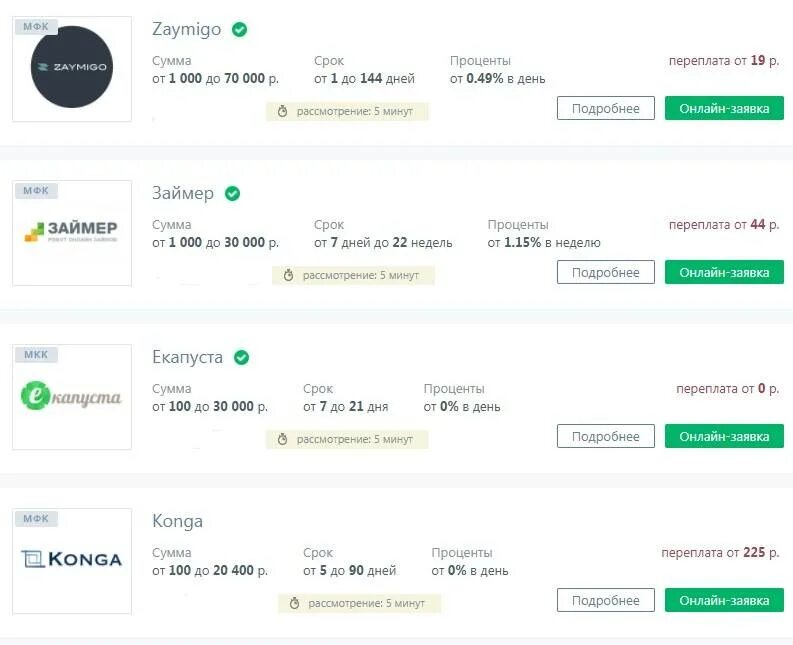Viewport: 793px width, 645px height.
Task: Click the stopwatch icon in Екапуста's review time
Action: pyautogui.click(x=282, y=439)
